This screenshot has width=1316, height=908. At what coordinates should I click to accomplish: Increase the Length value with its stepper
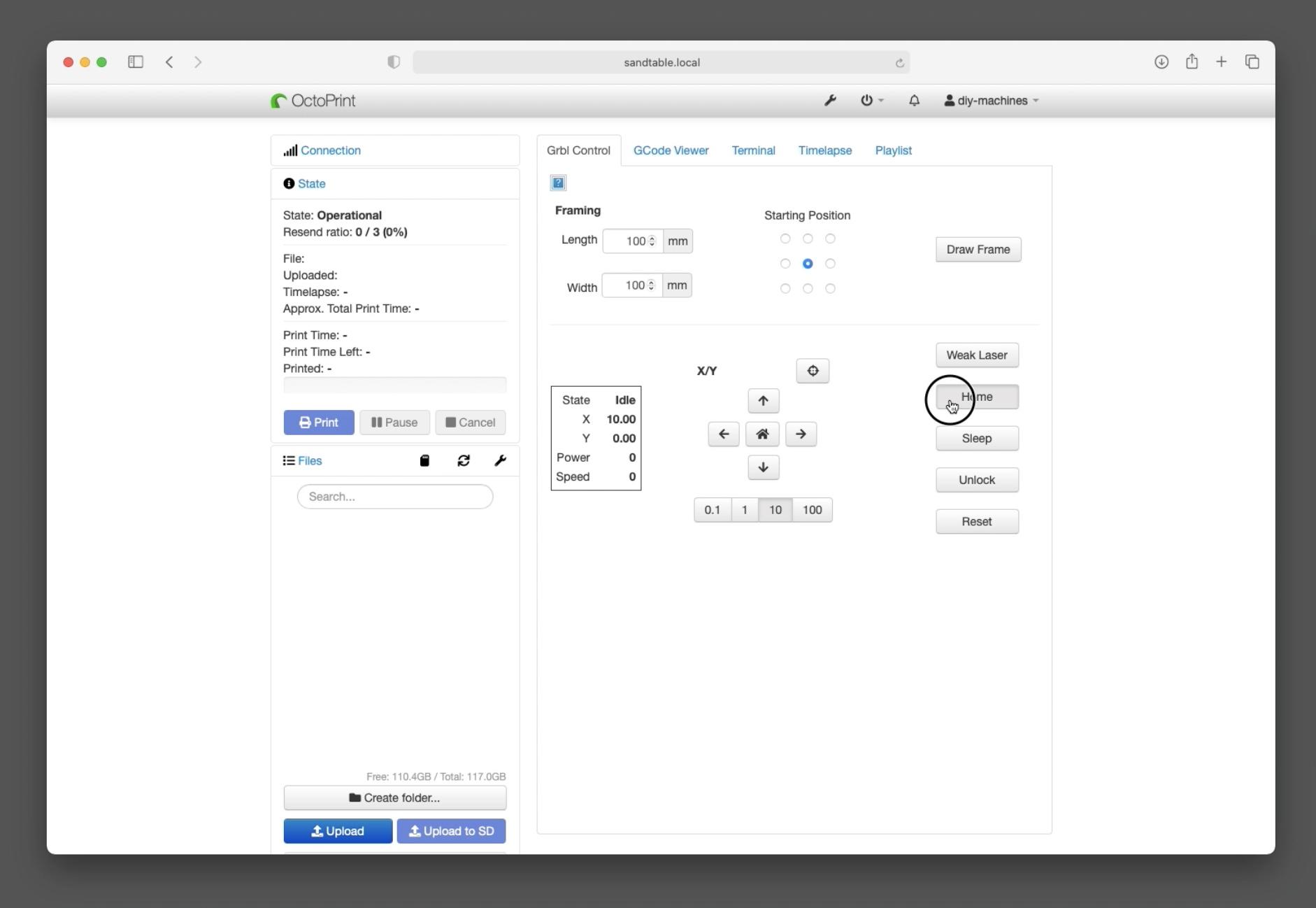(651, 238)
